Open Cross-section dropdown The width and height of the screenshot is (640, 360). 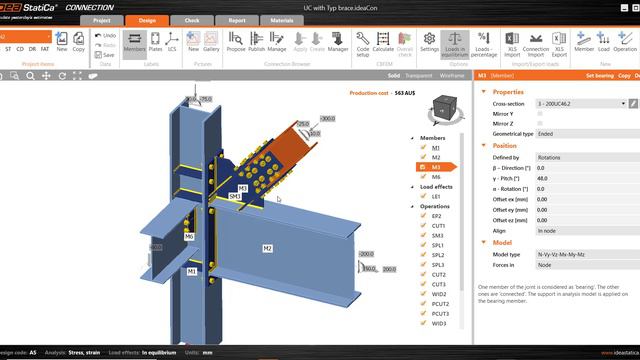pos(581,104)
